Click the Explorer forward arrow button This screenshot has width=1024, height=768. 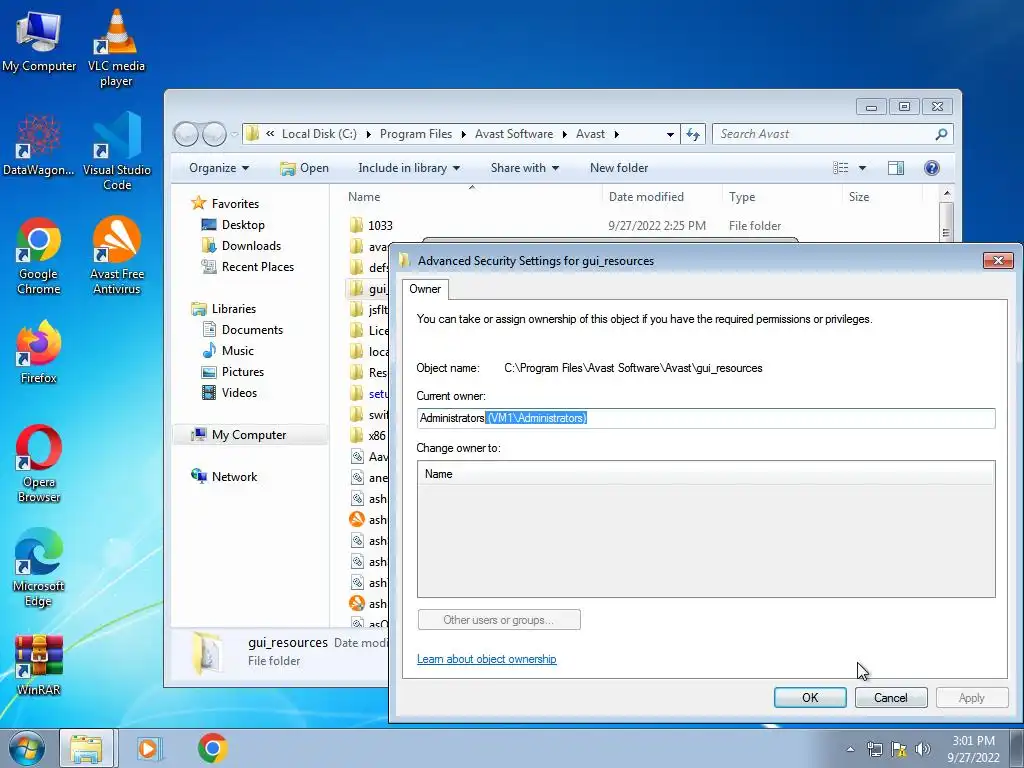pos(214,134)
